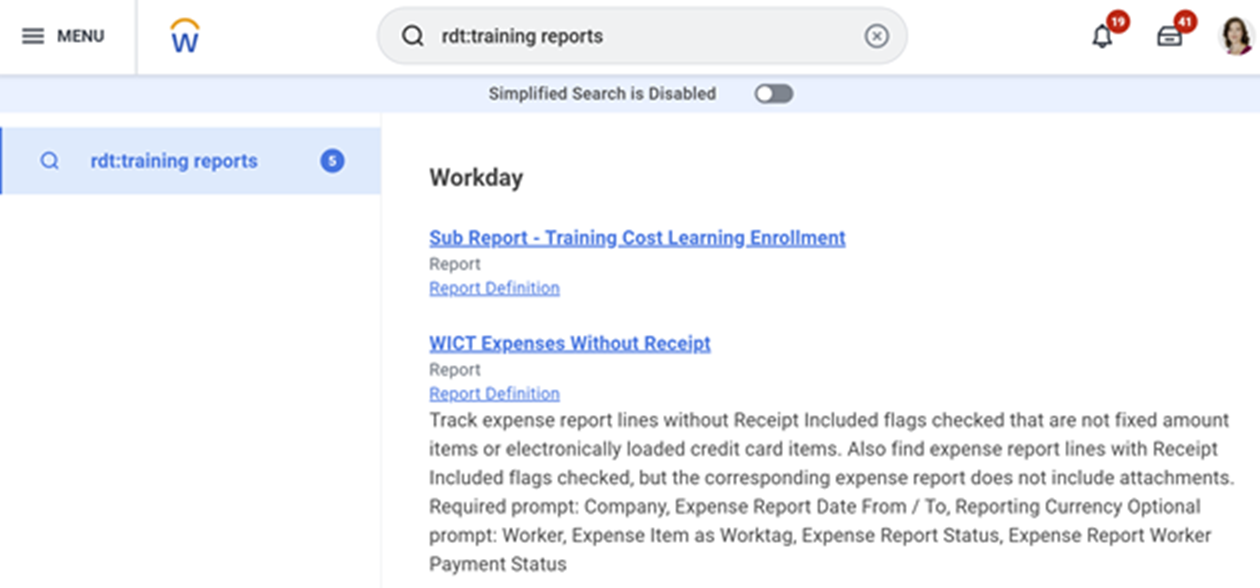Open notifications bell with 19 badge
The height and width of the screenshot is (588, 1260).
(x=1102, y=36)
